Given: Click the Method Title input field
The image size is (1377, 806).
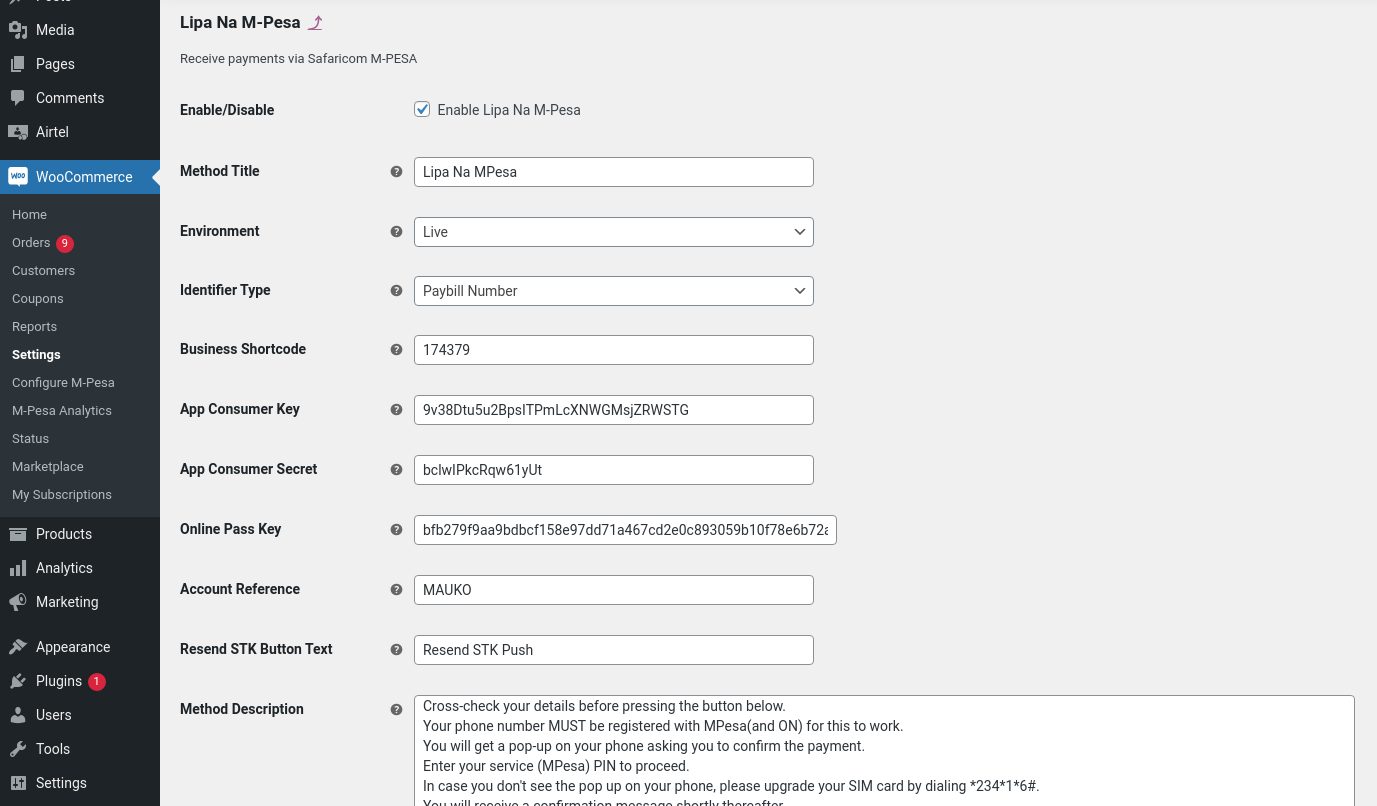Looking at the screenshot, I should [614, 172].
